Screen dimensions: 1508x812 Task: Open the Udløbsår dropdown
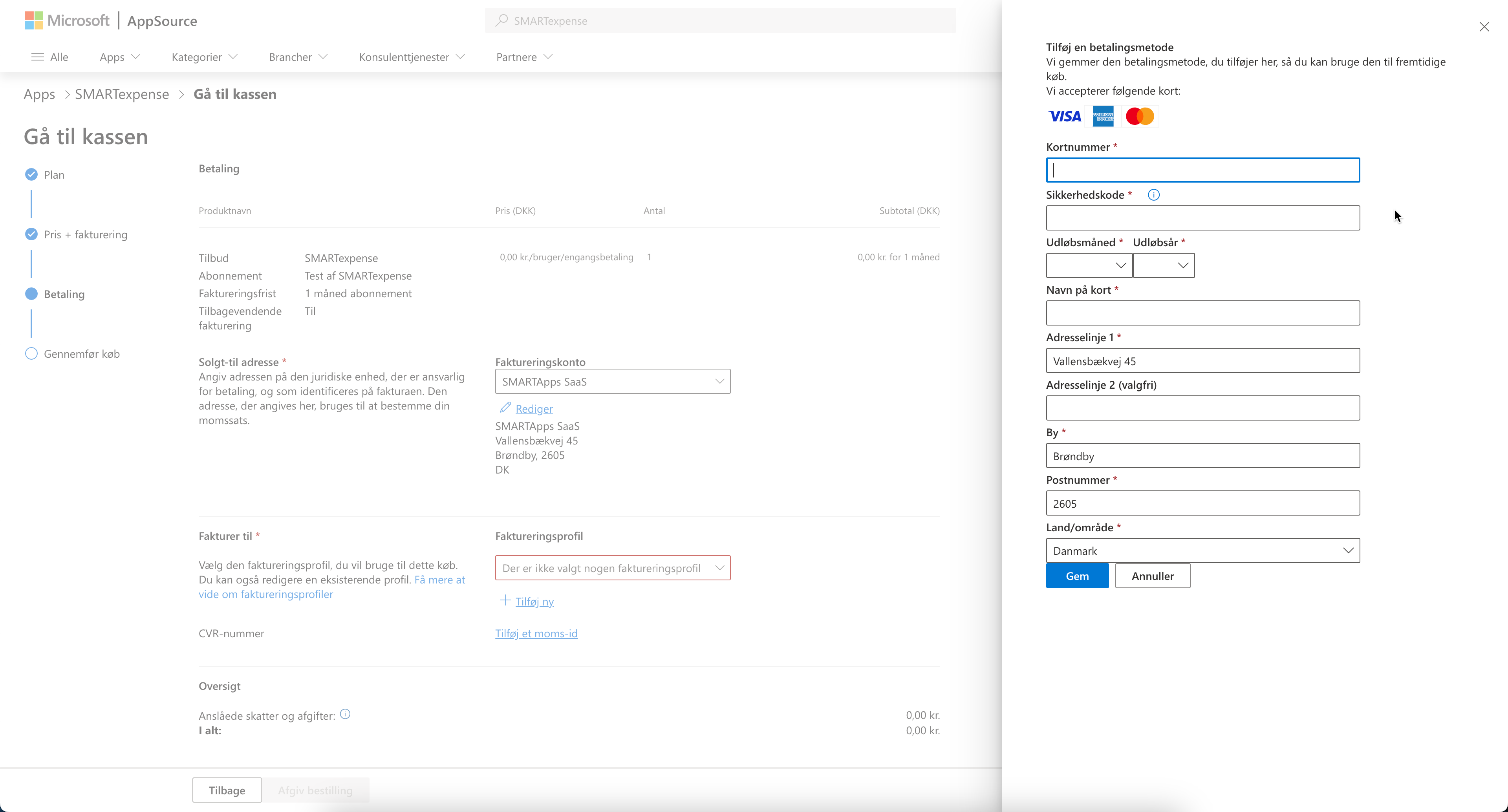1163,265
